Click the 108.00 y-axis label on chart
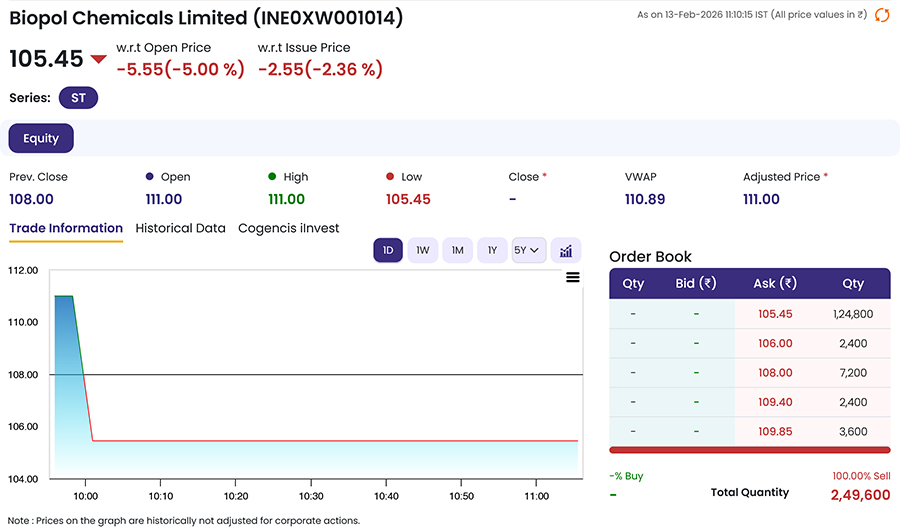 [x=23, y=375]
